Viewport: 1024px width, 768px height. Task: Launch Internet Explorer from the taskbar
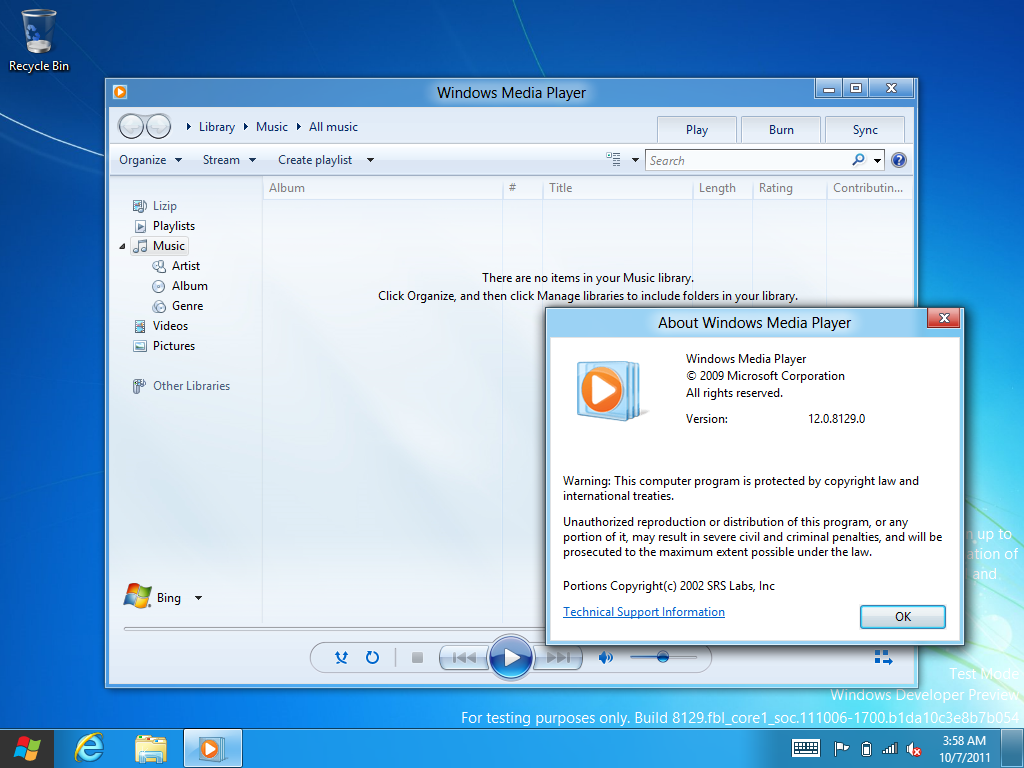[x=90, y=747]
